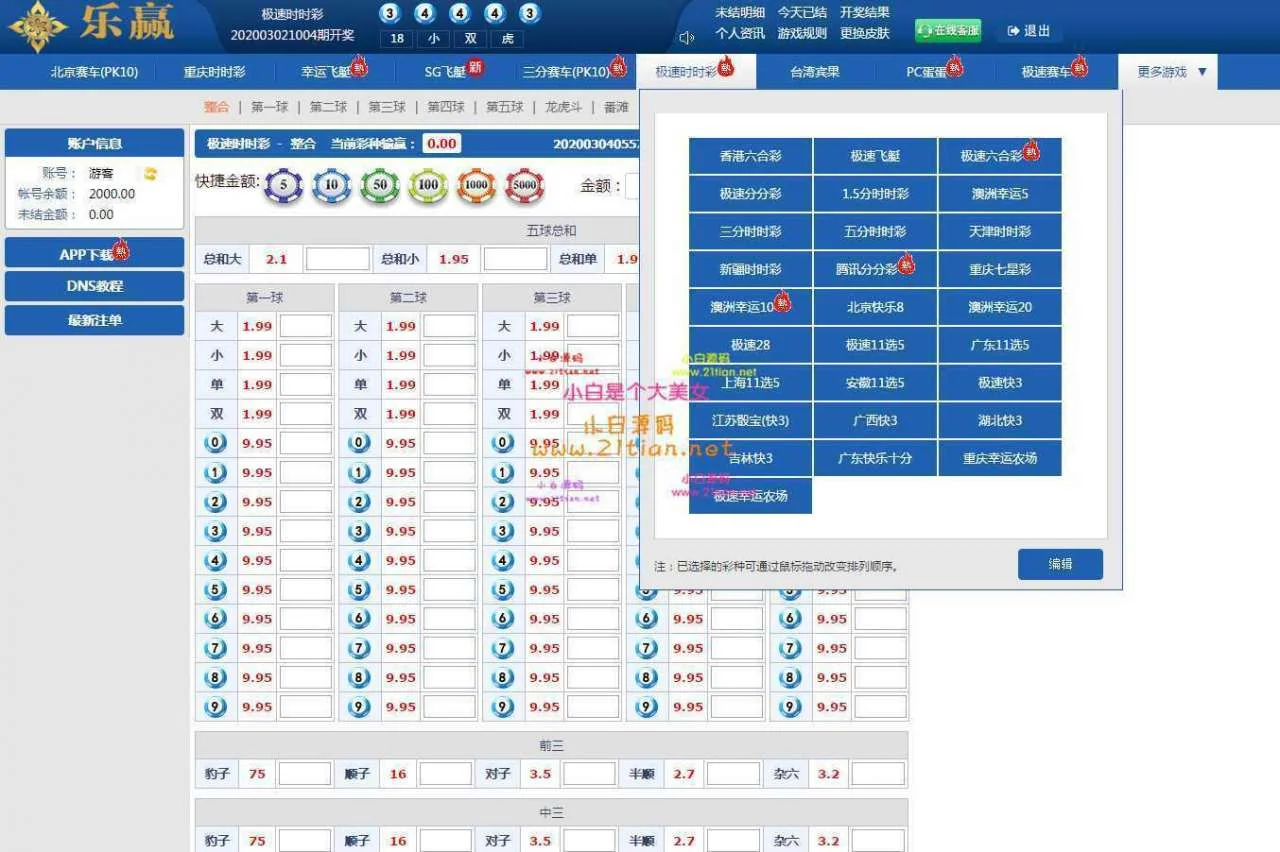Click the 总和大 bet amount input field
The image size is (1280, 852).
point(337,259)
